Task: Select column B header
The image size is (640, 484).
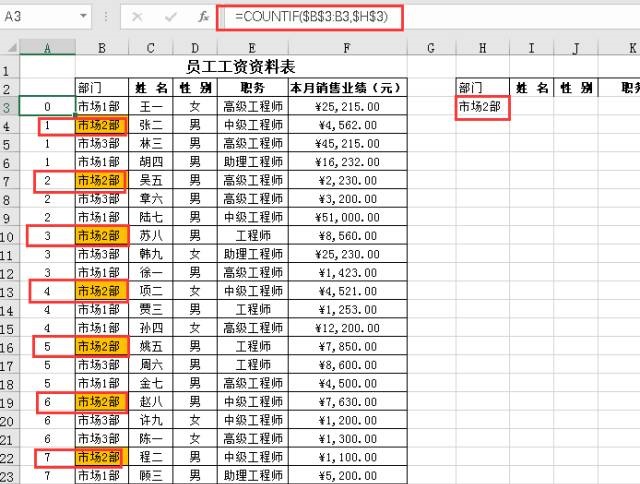Action: pyautogui.click(x=102, y=48)
